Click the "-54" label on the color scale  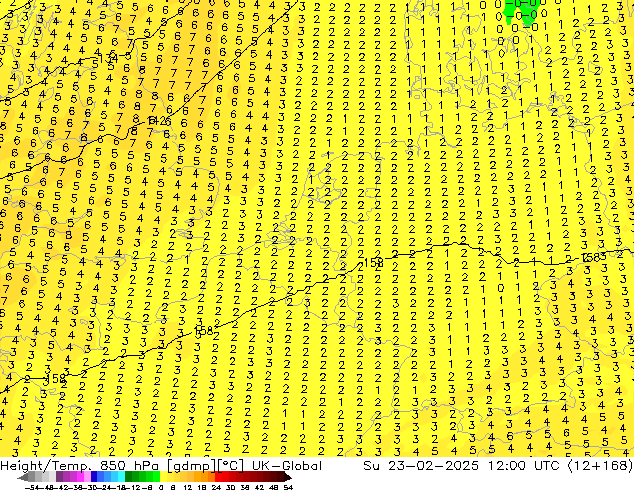click(x=32, y=487)
